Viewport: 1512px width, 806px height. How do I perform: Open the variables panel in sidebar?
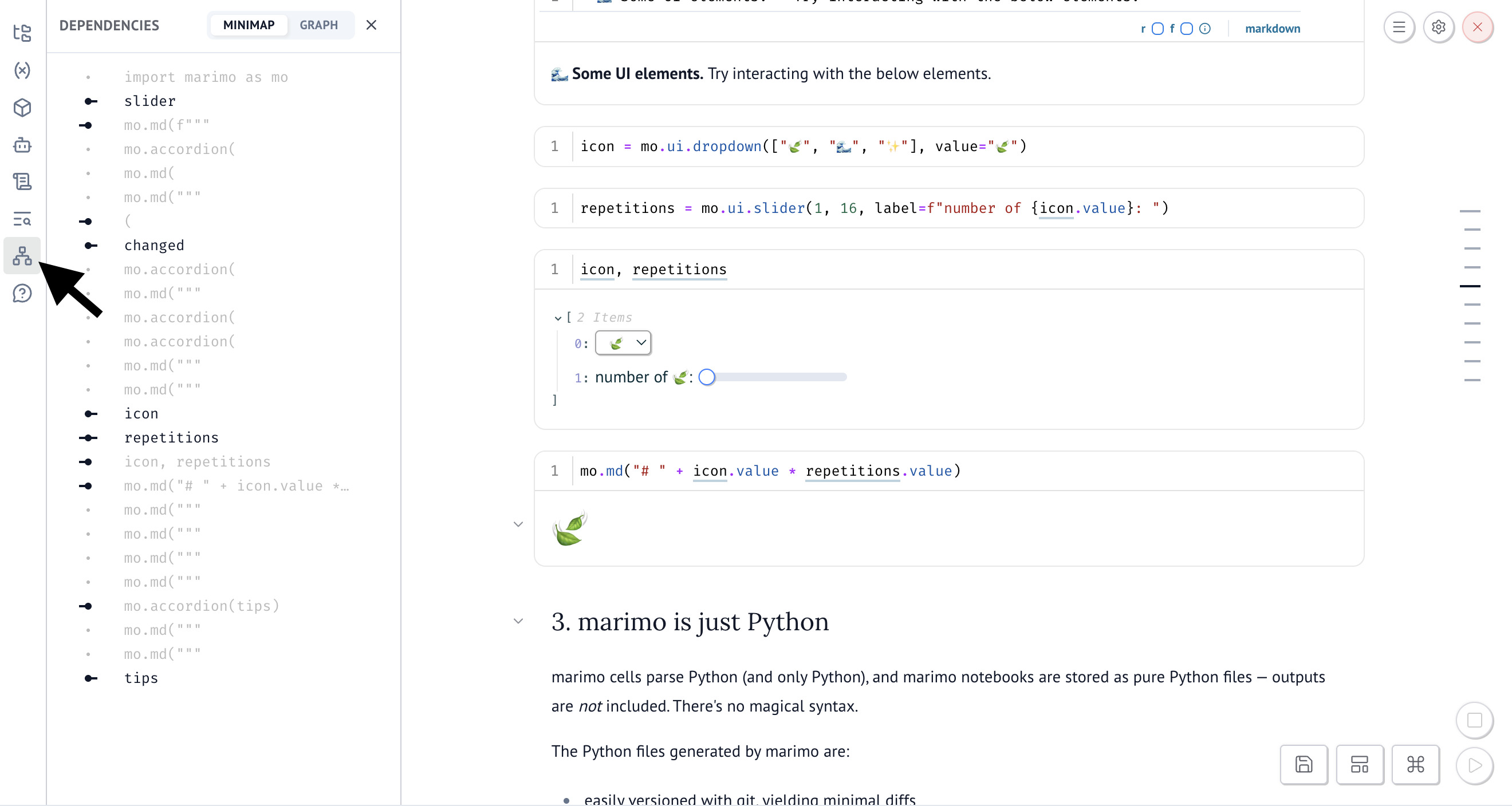pos(22,71)
